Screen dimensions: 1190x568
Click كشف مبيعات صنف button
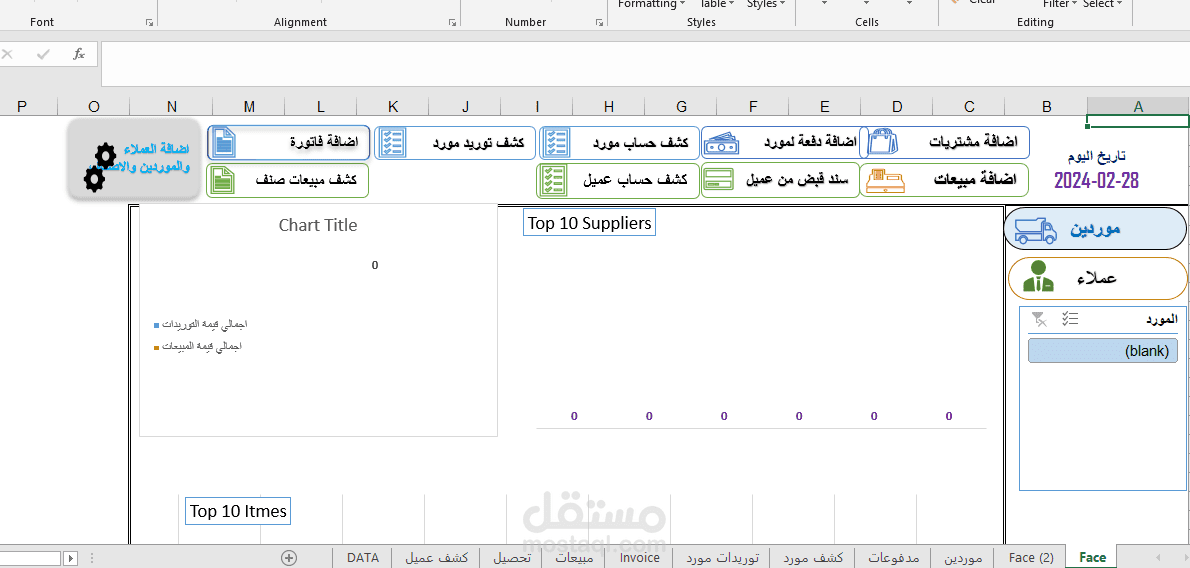coord(288,181)
